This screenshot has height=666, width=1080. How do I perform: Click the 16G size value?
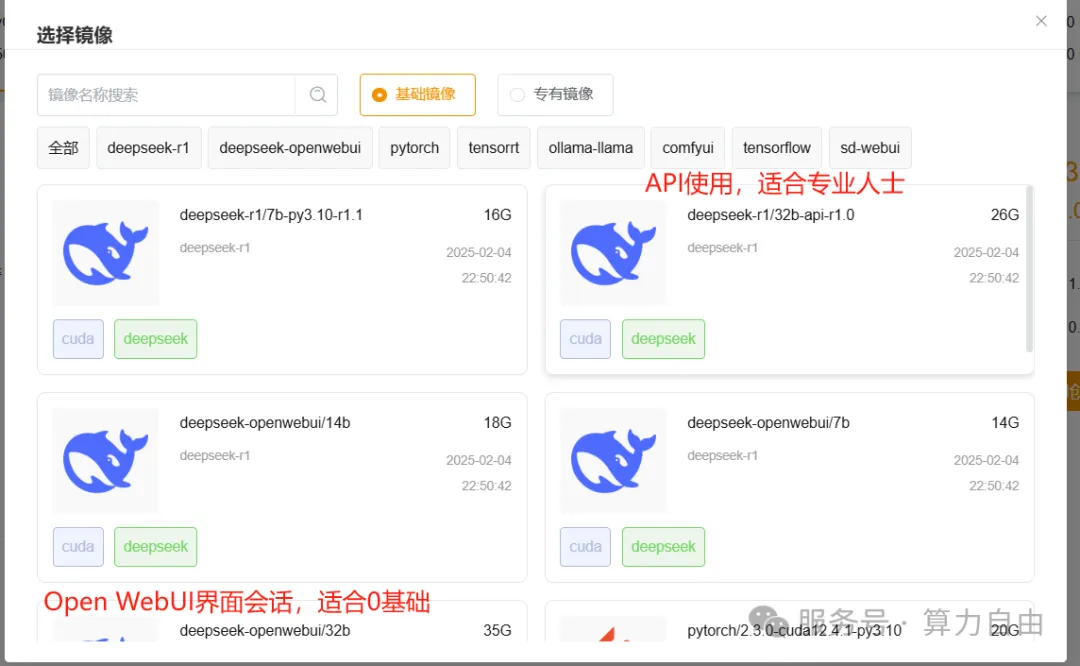point(497,215)
